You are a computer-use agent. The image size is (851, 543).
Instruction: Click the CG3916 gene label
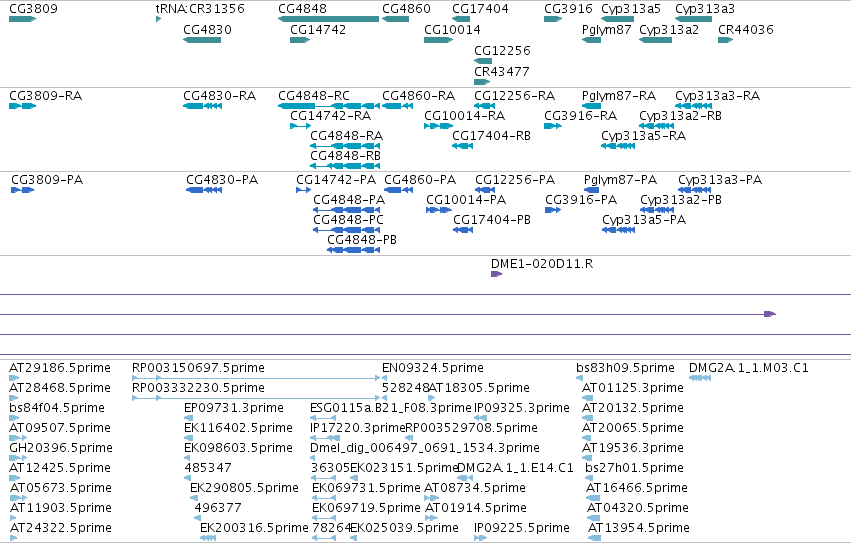[x=568, y=9]
